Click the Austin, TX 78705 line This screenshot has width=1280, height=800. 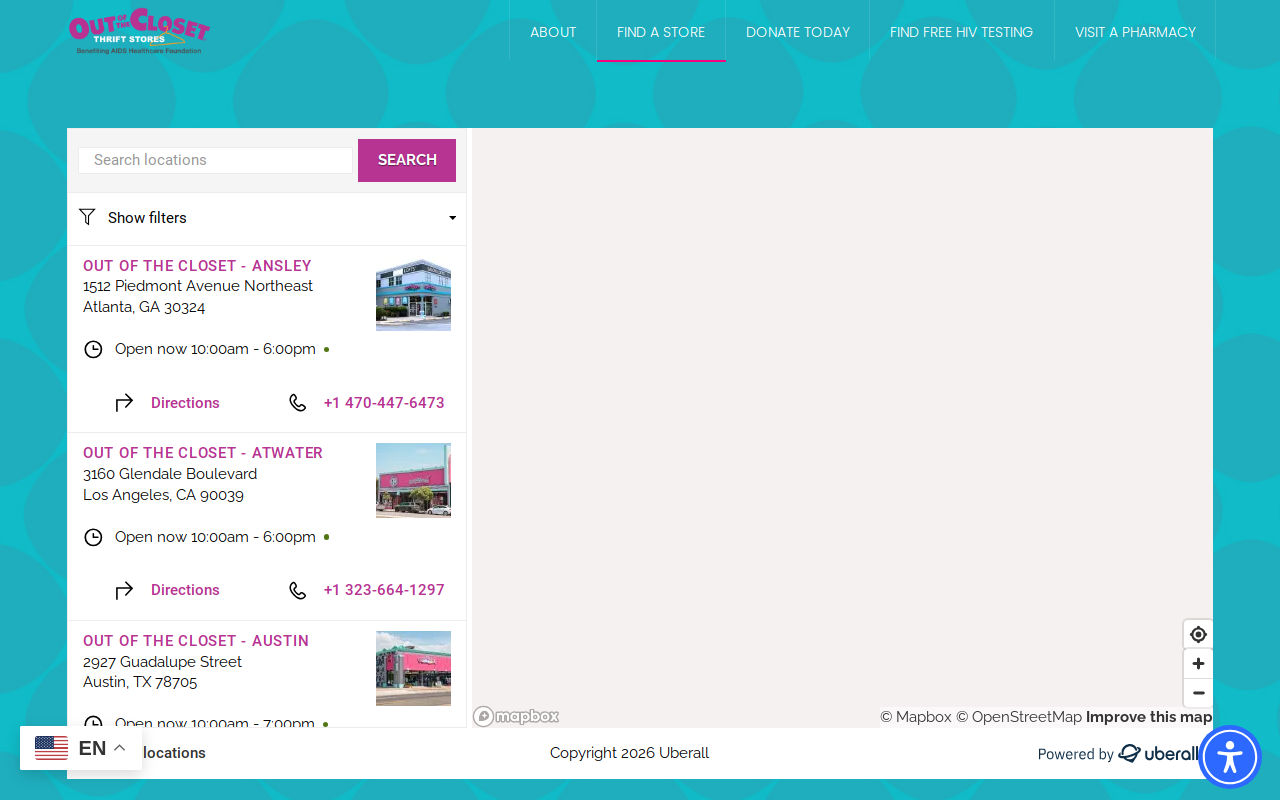pyautogui.click(x=140, y=682)
